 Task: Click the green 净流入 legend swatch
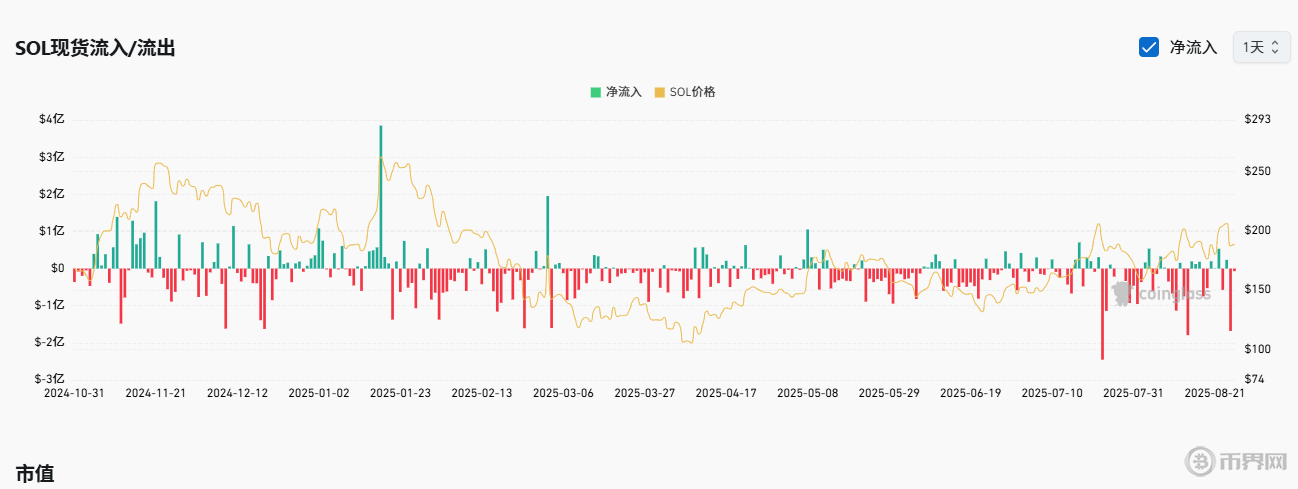point(596,92)
